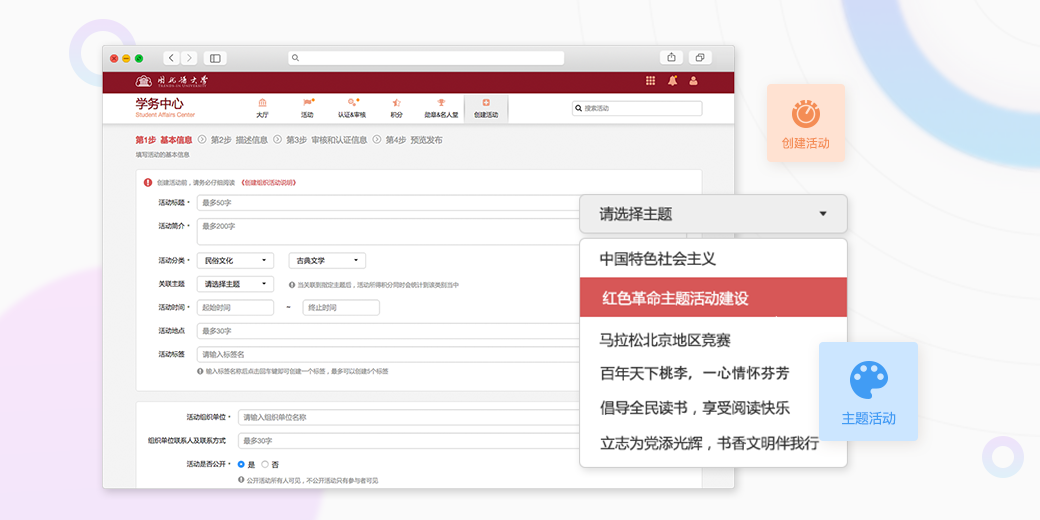Viewport: 1040px width, 520px height.
Task: Click step 第2步 描述信息
Action: 239,140
